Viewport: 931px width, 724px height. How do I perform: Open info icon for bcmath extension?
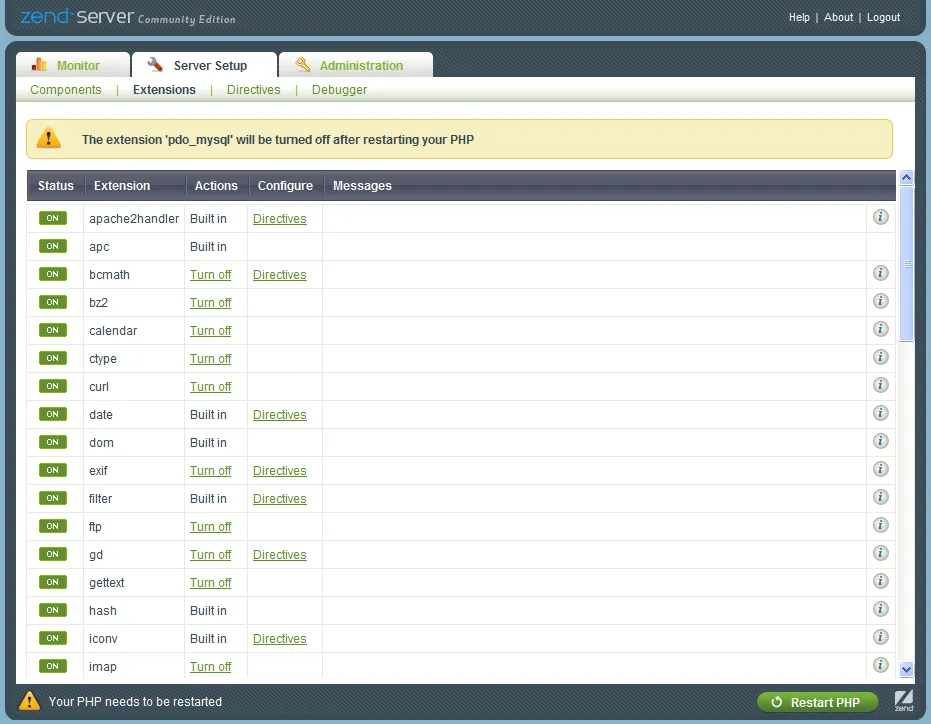[x=881, y=273]
